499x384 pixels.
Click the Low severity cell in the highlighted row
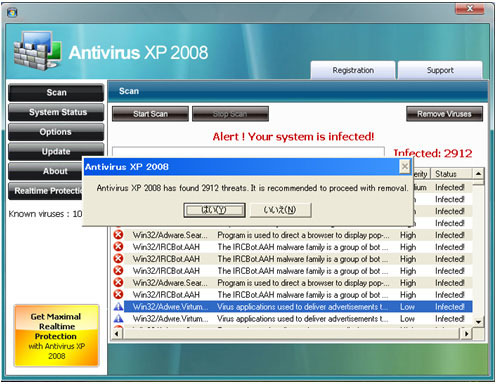(x=407, y=307)
